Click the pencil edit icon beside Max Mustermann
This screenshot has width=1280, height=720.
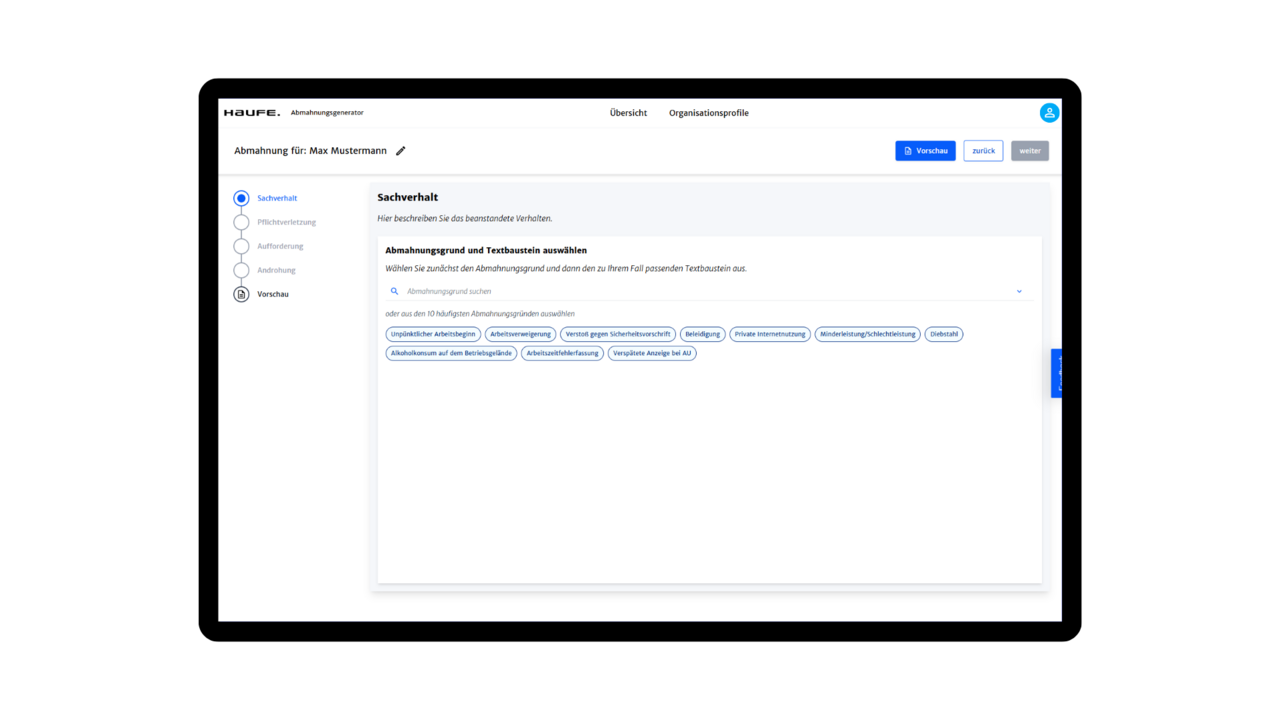(x=401, y=151)
